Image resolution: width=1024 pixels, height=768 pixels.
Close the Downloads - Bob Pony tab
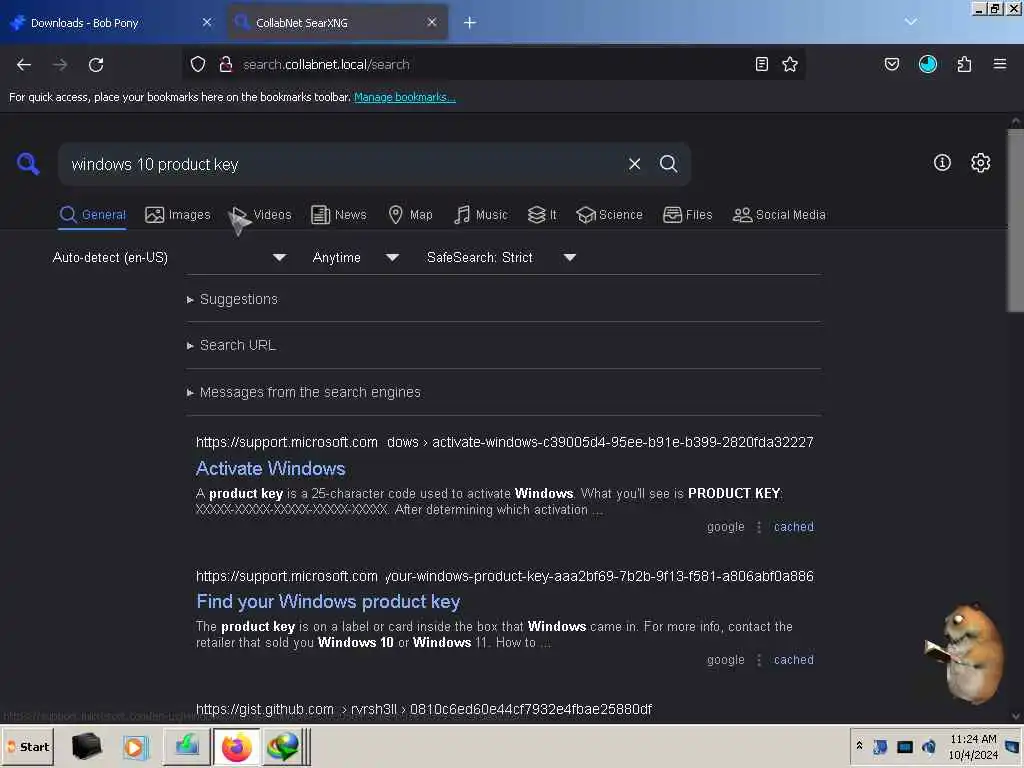click(x=207, y=23)
